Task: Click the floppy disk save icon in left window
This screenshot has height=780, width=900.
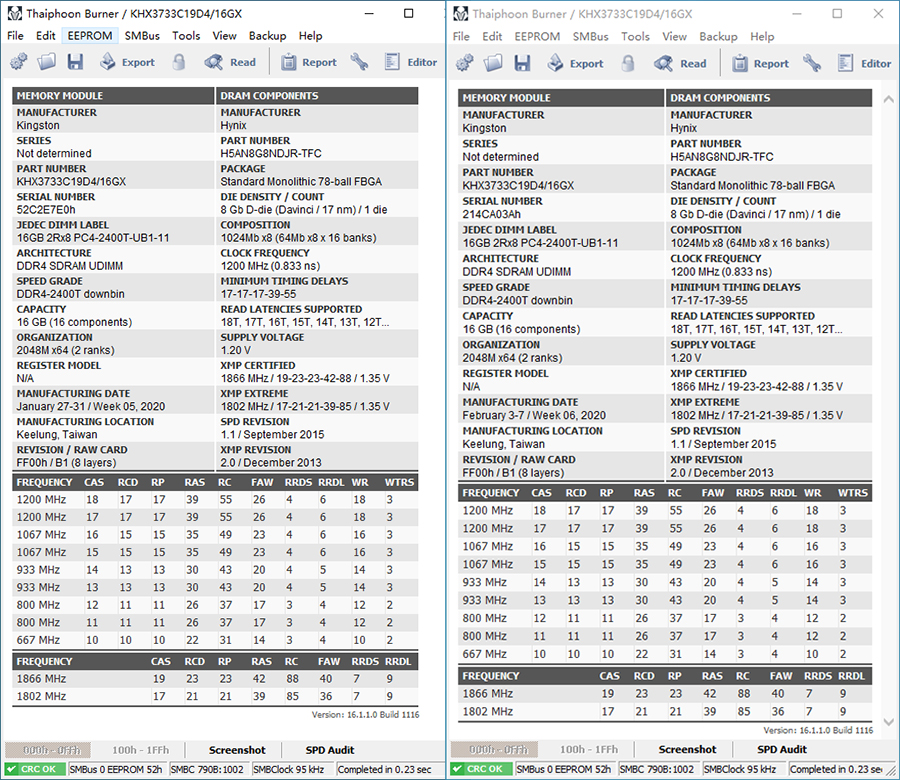Action: (x=75, y=61)
